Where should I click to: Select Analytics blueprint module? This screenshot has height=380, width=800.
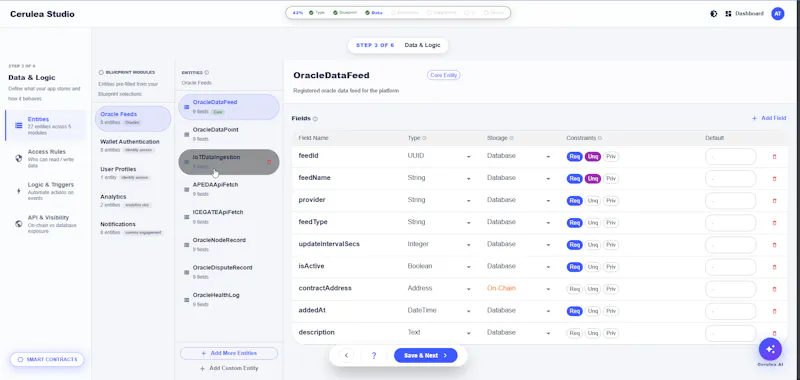point(133,200)
